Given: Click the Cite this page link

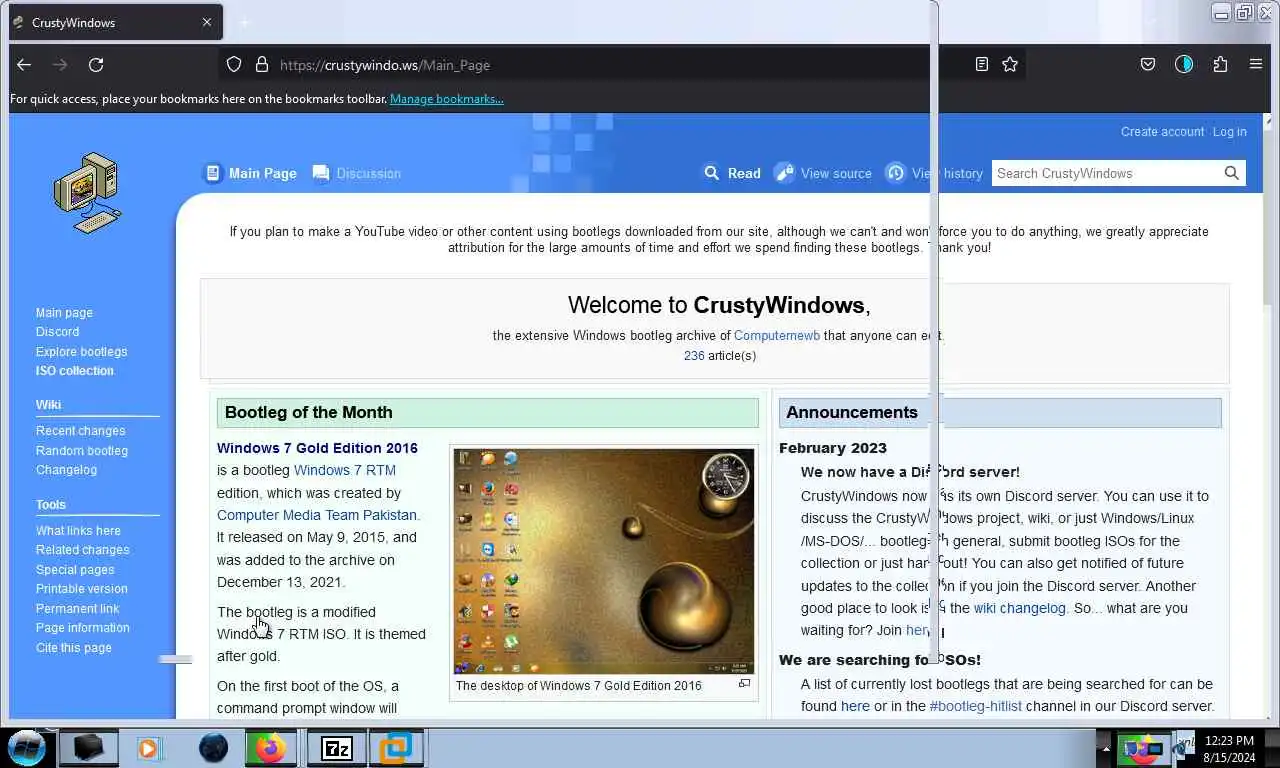Looking at the screenshot, I should [73, 648].
